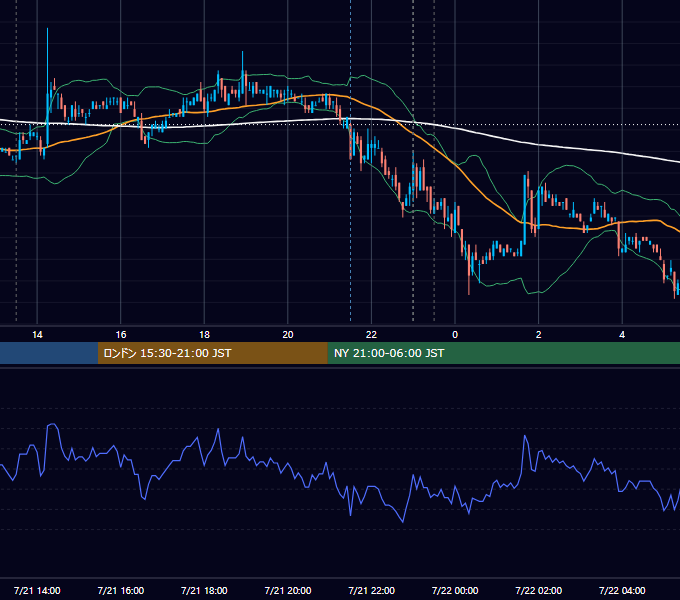Click hour label 22 on the price axis
The height and width of the screenshot is (600, 680).
point(371,335)
